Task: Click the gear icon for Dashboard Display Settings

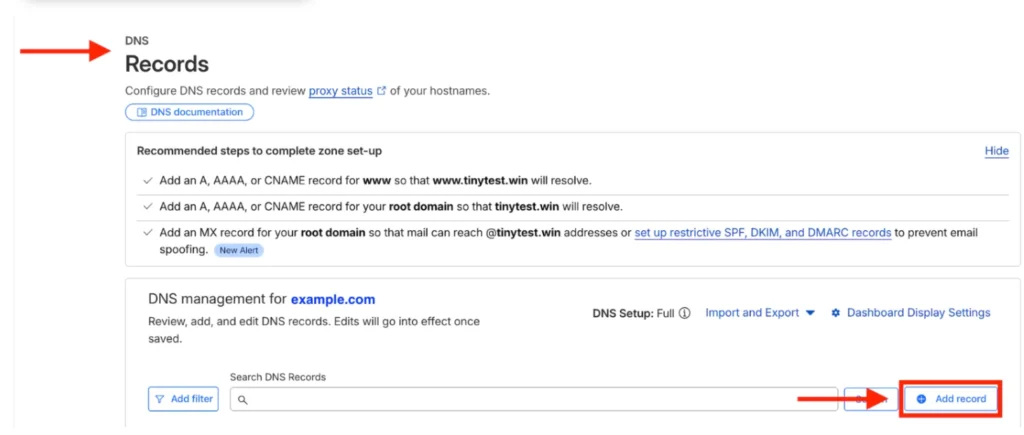Action: click(835, 313)
